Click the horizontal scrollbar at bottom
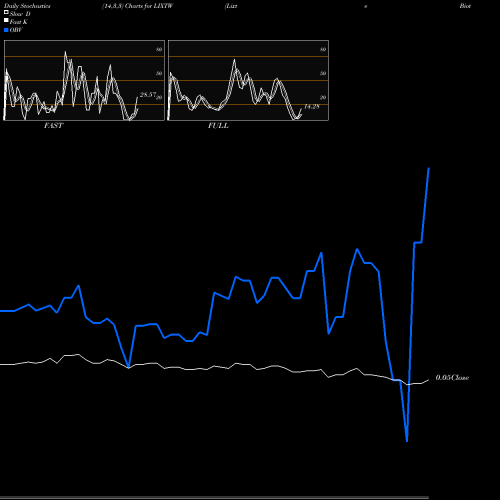500x500 pixels. click(214, 498)
